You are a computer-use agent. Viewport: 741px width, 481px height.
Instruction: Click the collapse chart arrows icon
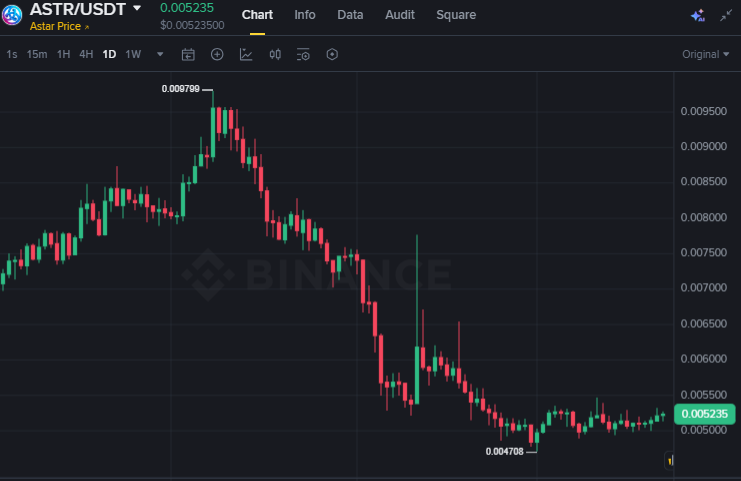725,16
